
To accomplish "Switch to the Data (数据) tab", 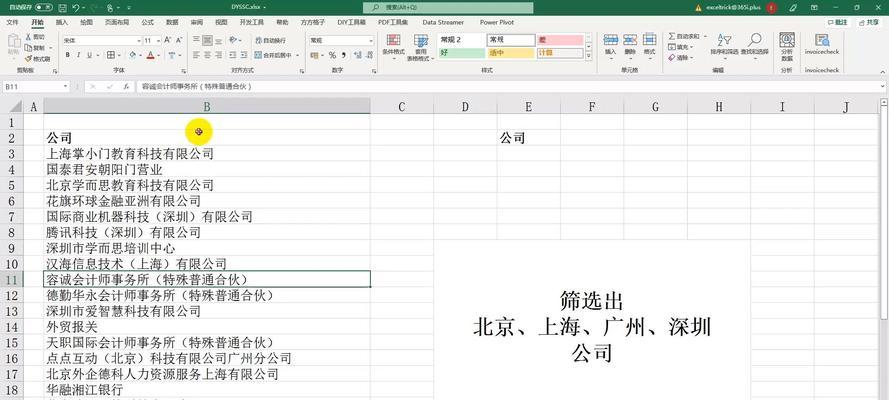I will pyautogui.click(x=172, y=22).
